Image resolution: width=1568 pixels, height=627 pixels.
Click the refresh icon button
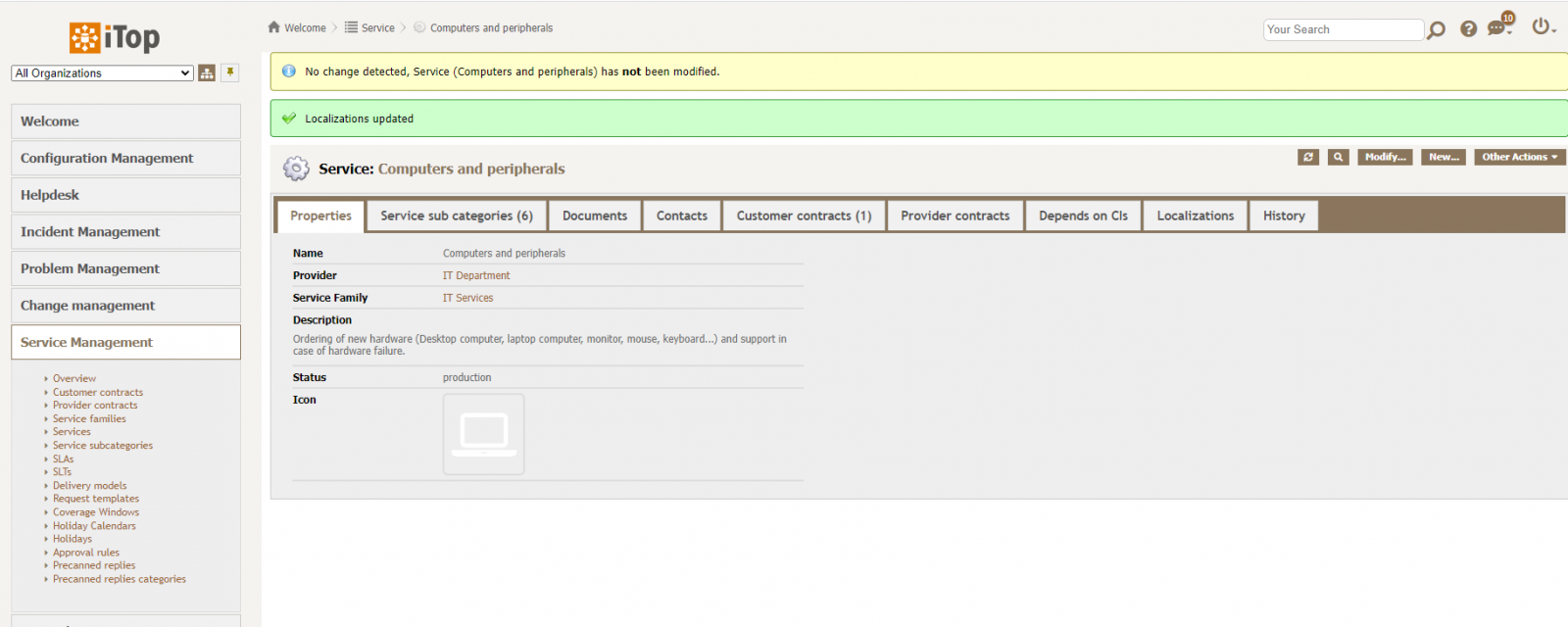tap(1308, 157)
